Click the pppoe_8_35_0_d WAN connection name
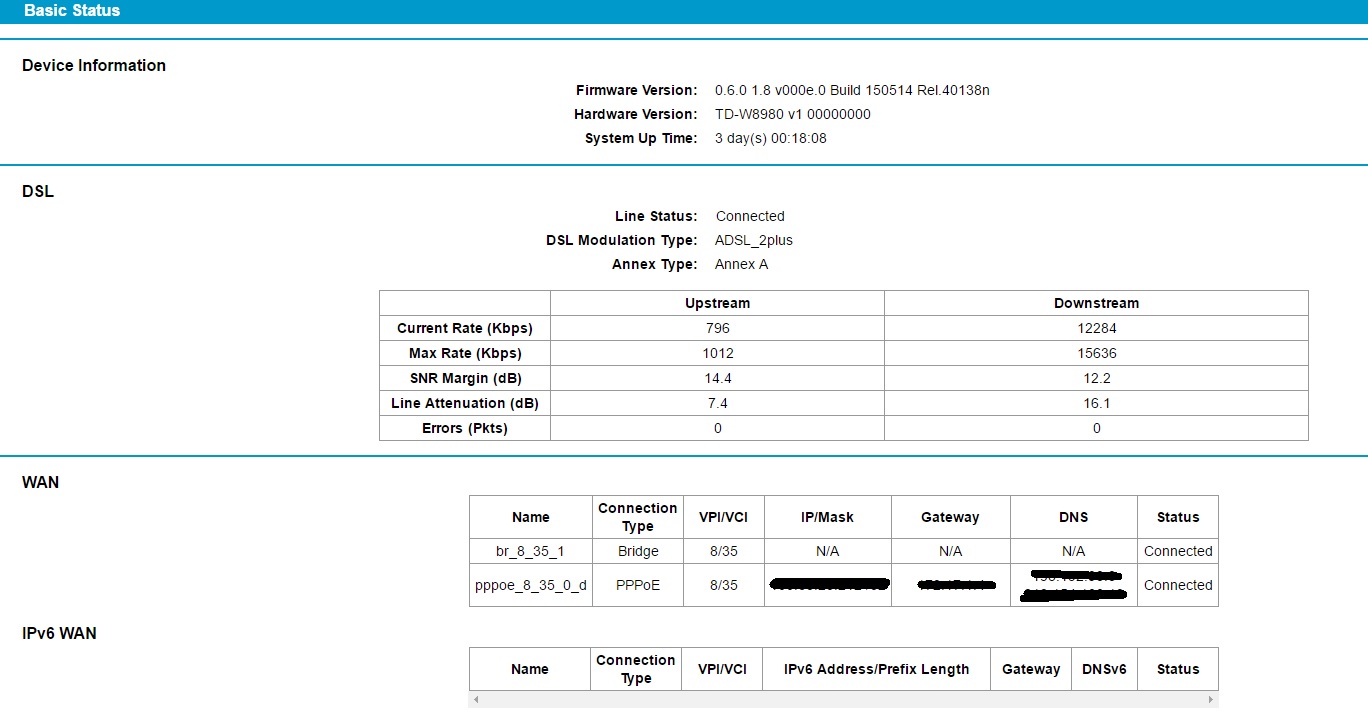 (x=530, y=585)
